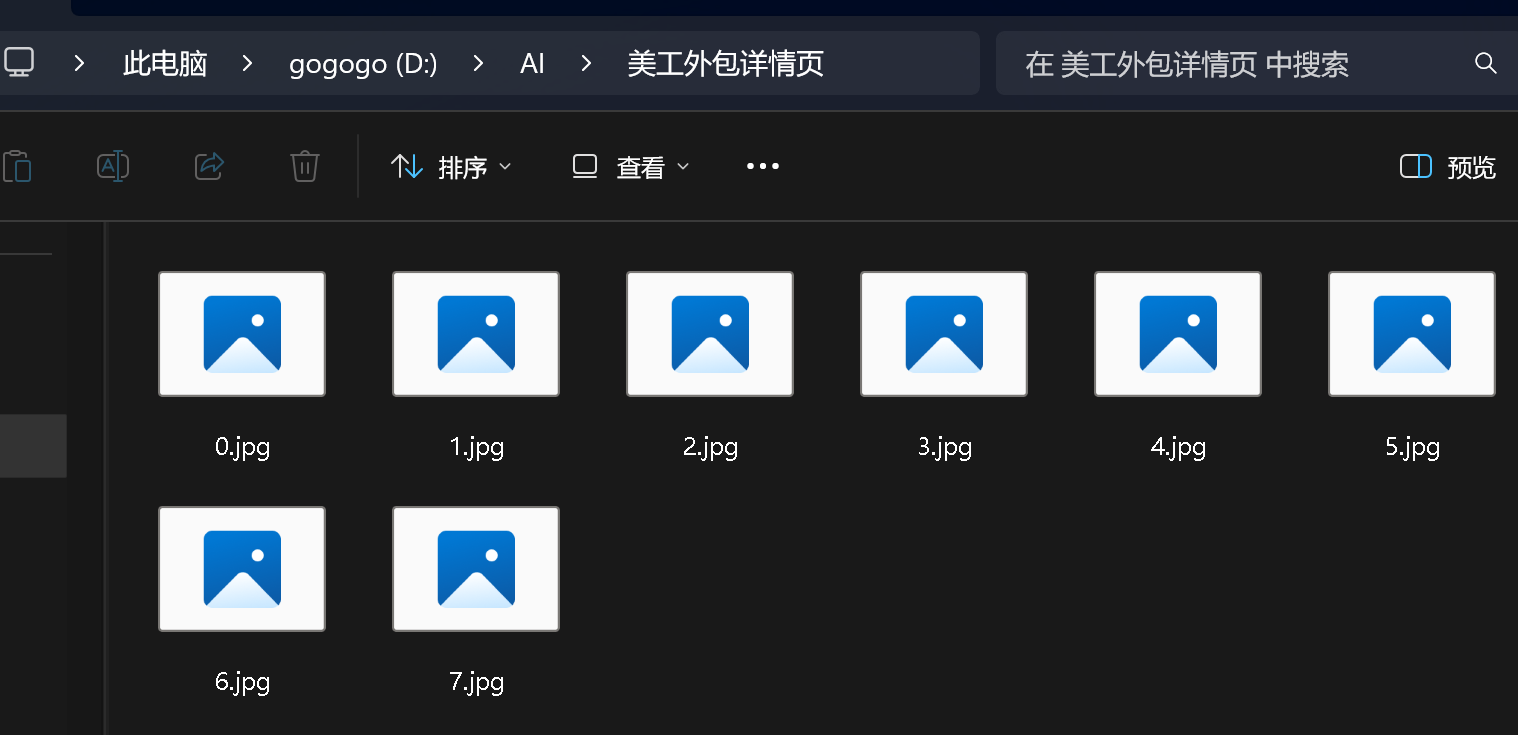Image resolution: width=1518 pixels, height=735 pixels.
Task: Click the View icon next to 查看
Action: point(584,166)
